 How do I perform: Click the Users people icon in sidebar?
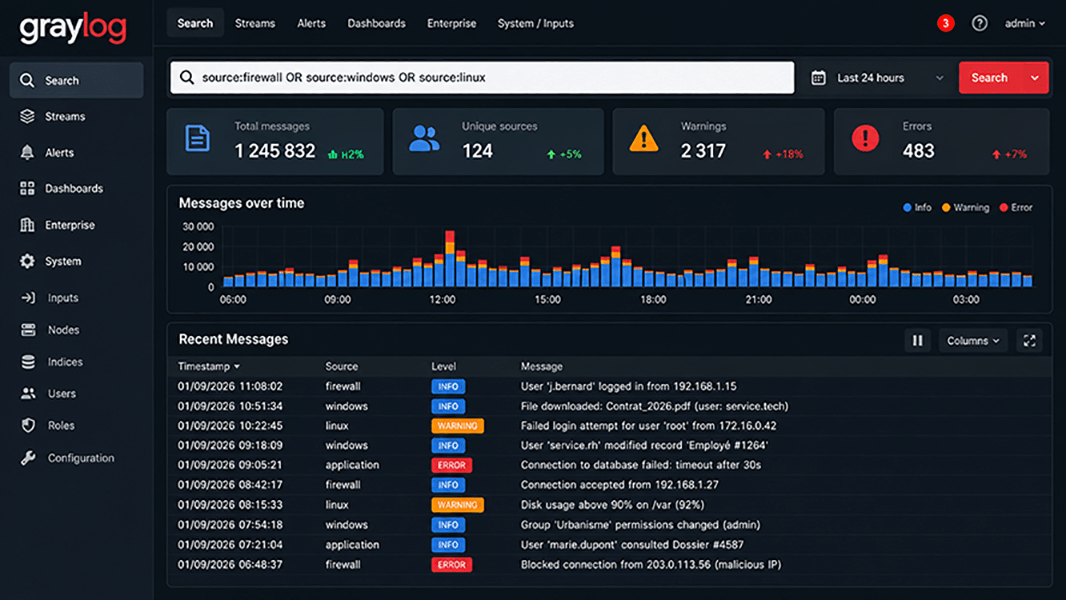(28, 393)
